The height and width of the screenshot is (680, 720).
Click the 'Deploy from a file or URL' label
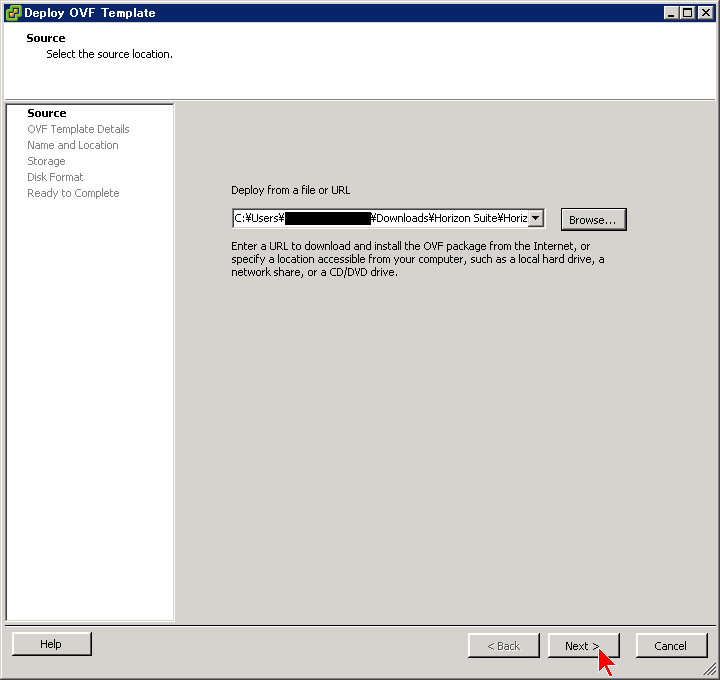tap(291, 190)
